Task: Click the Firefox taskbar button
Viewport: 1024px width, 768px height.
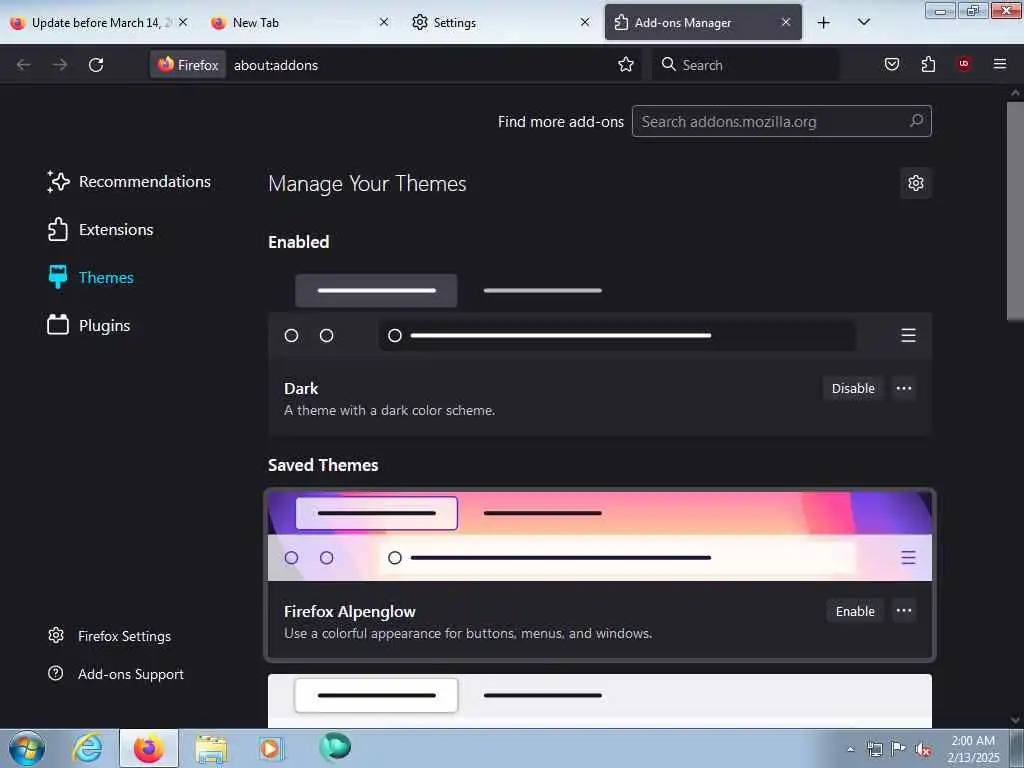Action: click(x=149, y=748)
